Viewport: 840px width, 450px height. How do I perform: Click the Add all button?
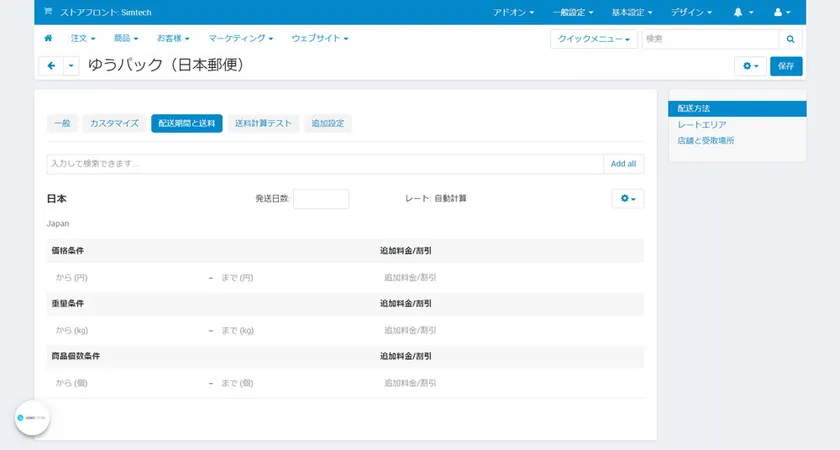point(623,163)
